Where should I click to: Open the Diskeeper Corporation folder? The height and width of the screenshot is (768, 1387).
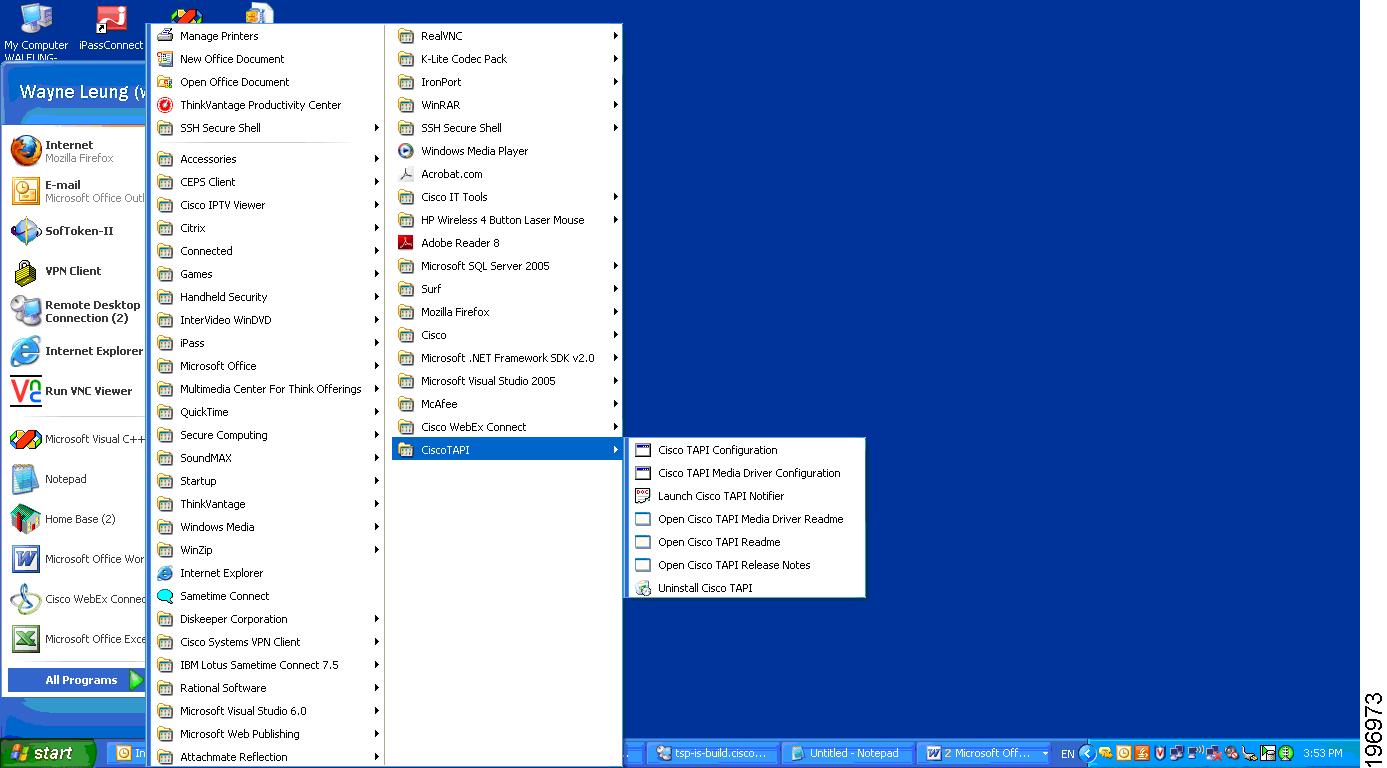click(x=267, y=619)
